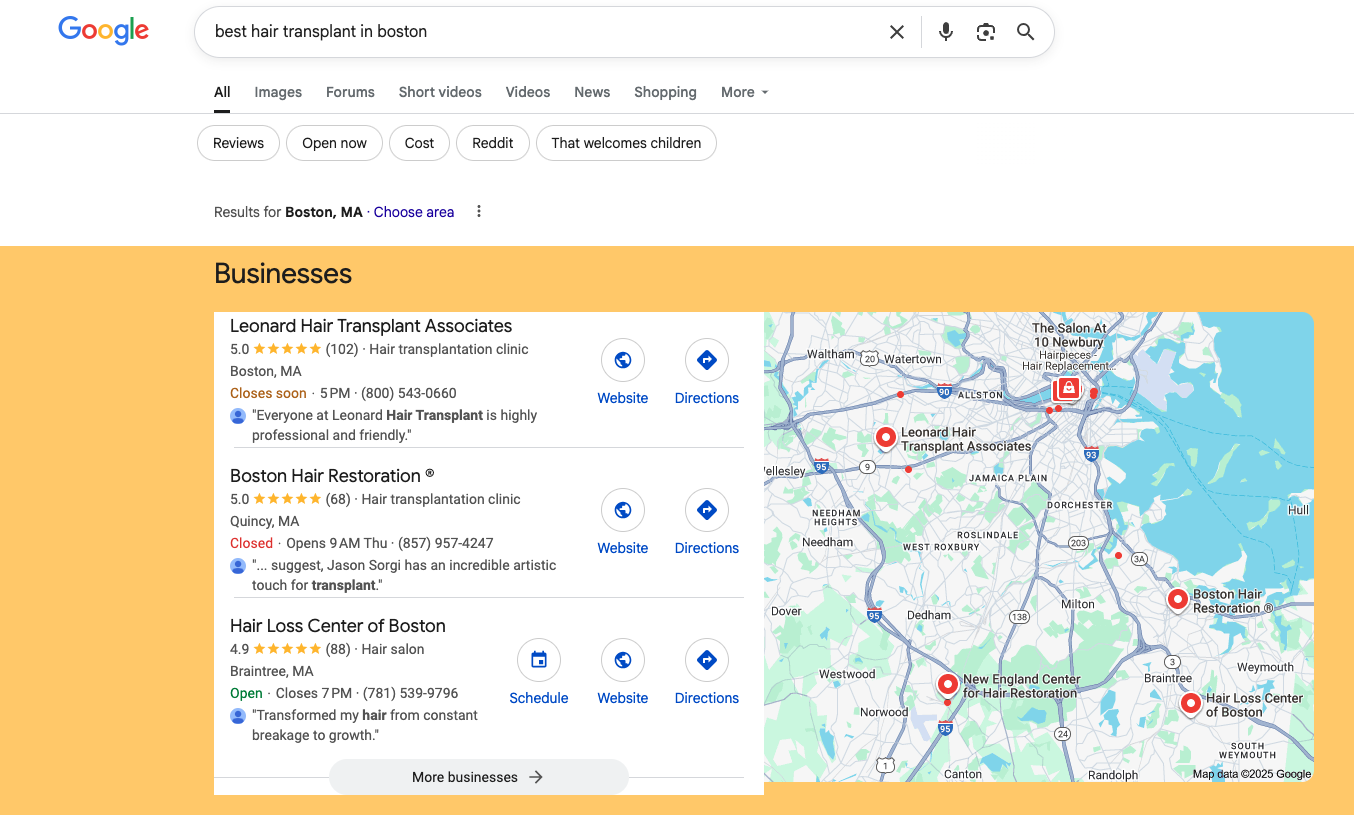
Task: Apply the Reviews filter chip
Action: coord(238,143)
